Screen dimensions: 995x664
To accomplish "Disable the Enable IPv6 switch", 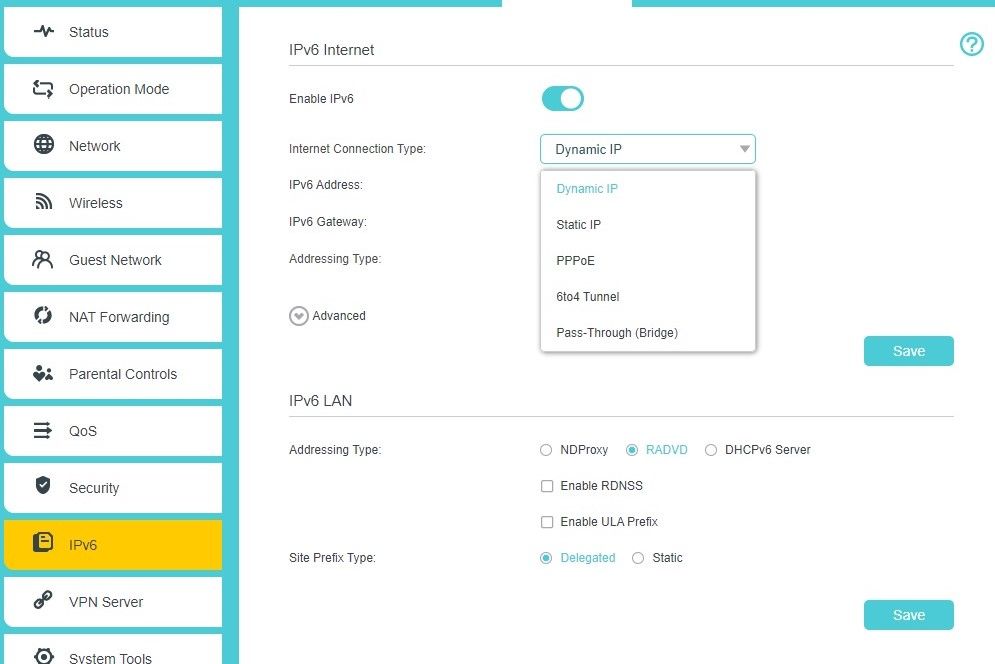I will 562,98.
